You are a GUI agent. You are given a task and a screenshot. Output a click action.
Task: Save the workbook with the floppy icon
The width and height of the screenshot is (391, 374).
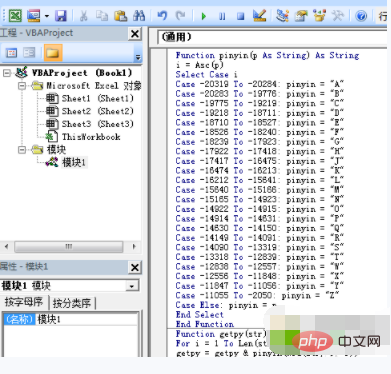coord(60,16)
